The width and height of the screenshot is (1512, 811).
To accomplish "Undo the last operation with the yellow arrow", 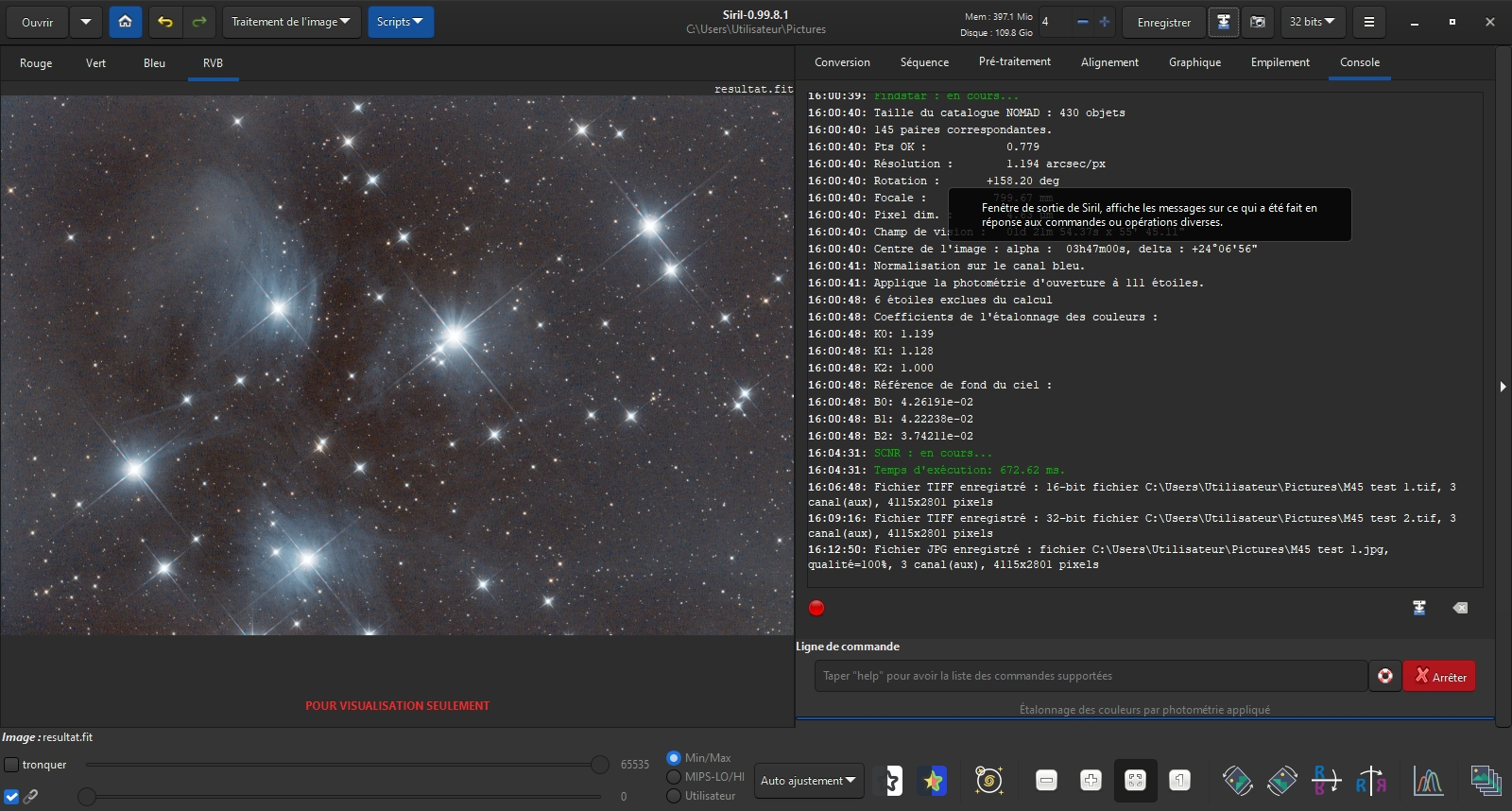I will point(165,22).
